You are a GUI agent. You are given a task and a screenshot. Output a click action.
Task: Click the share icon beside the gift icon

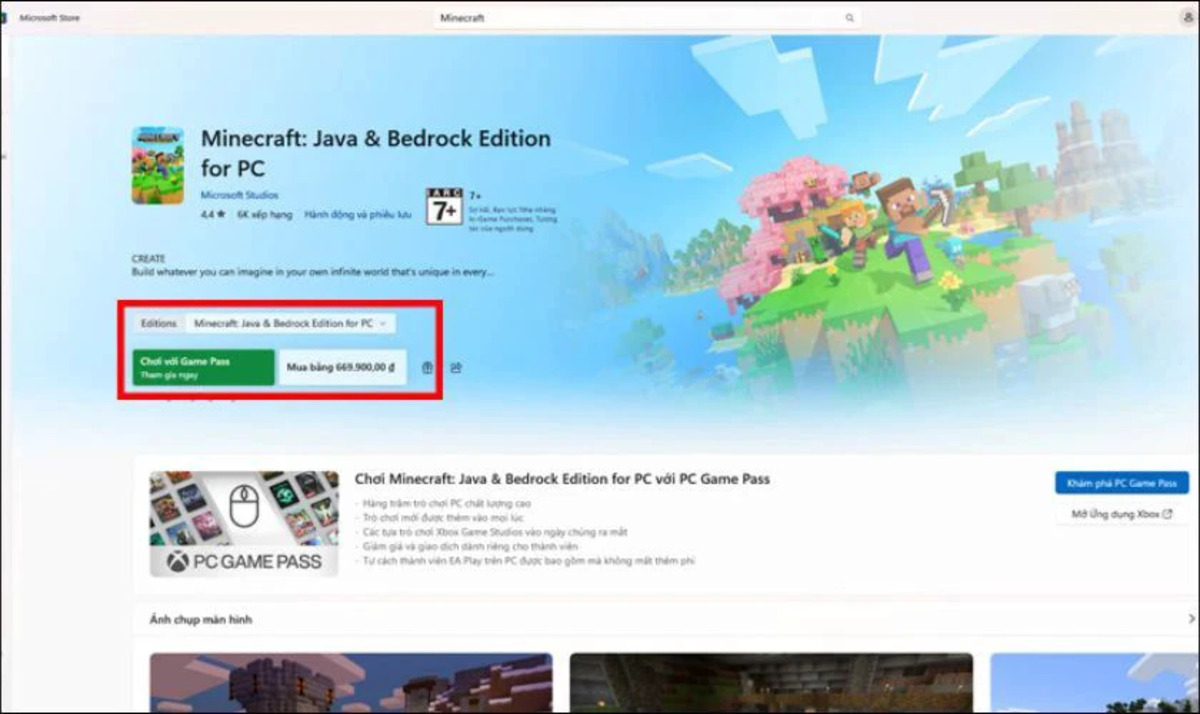pos(456,367)
